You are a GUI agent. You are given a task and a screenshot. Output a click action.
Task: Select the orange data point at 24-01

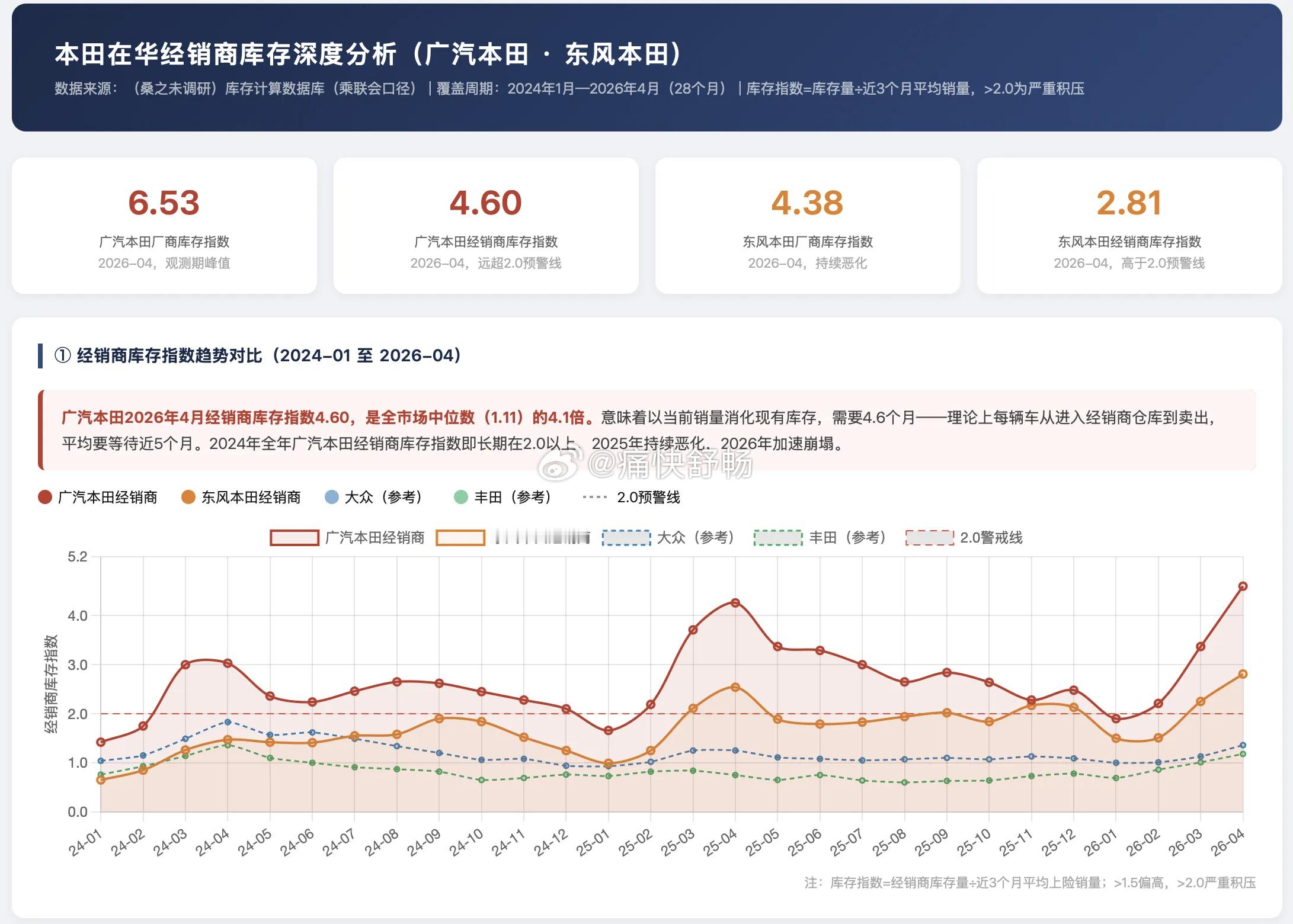(101, 780)
